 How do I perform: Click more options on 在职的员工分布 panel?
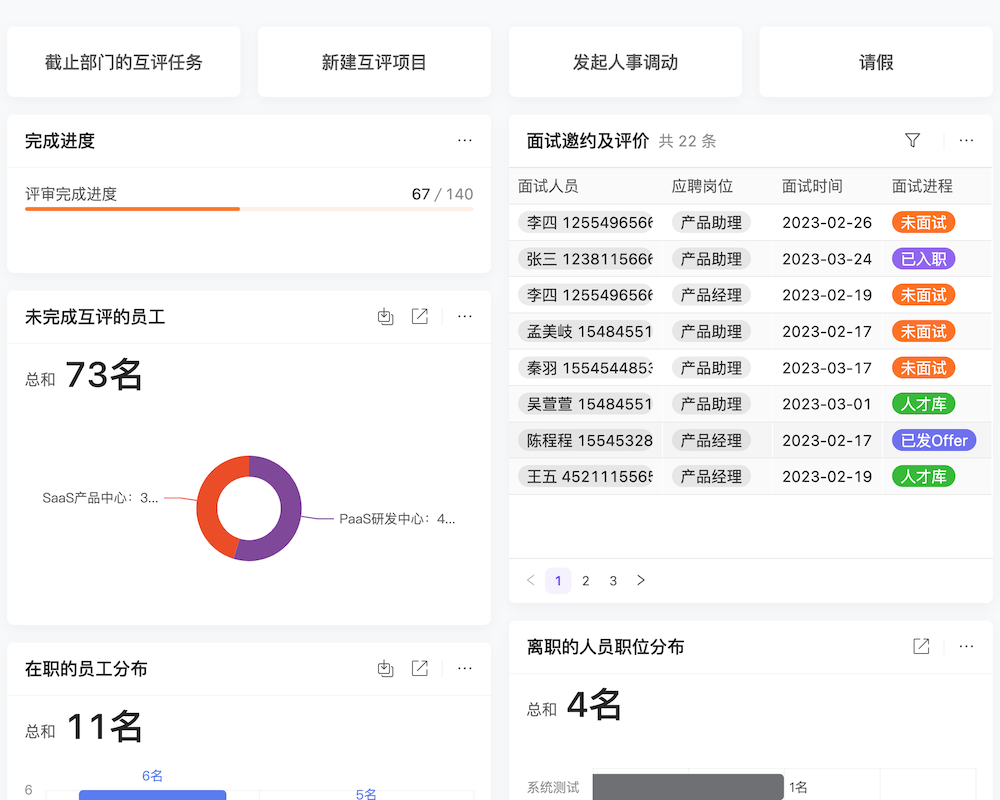coord(464,668)
